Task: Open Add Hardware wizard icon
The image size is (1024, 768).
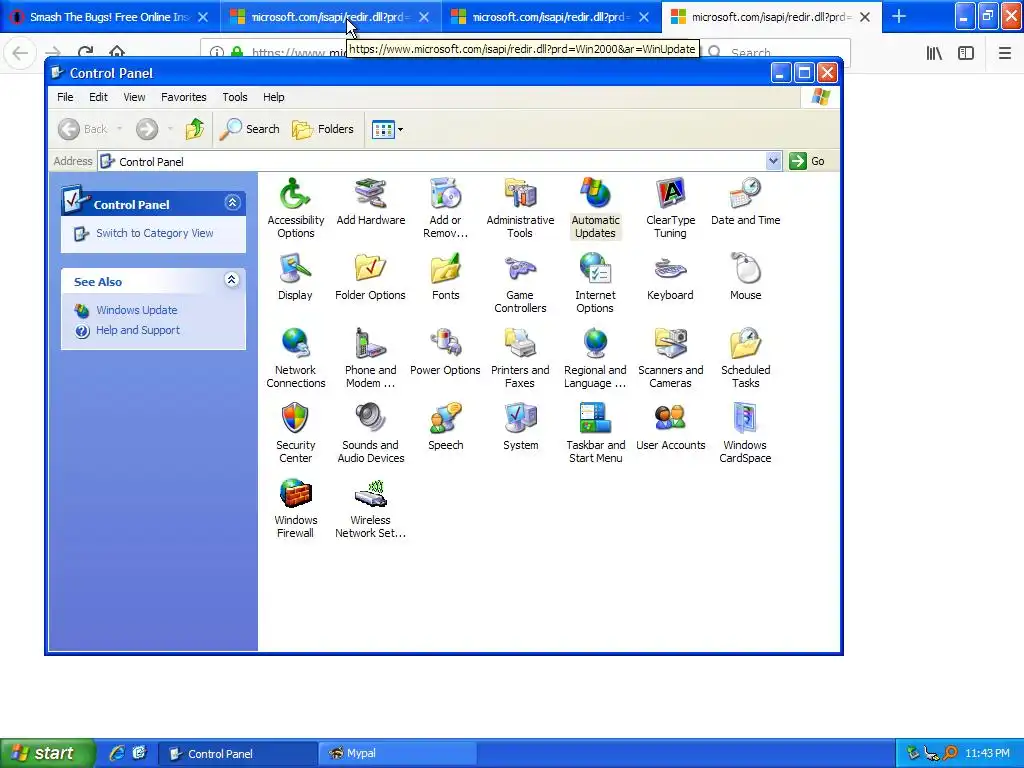Action: (x=370, y=202)
